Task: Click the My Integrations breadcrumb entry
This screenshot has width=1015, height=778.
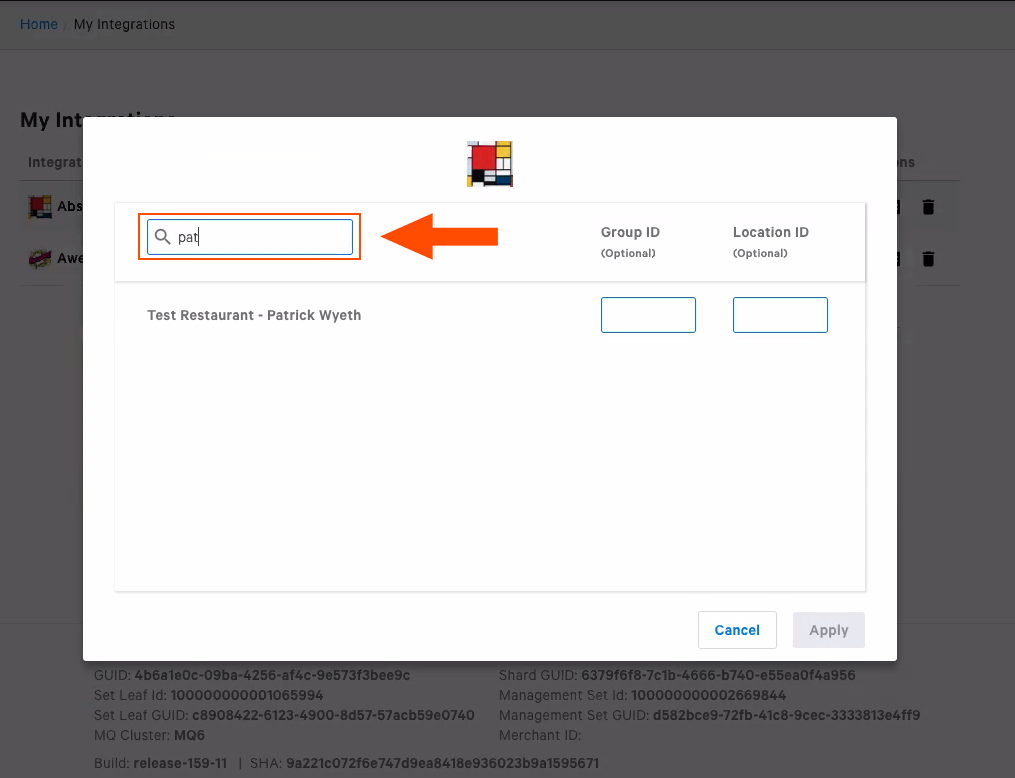Action: point(124,24)
